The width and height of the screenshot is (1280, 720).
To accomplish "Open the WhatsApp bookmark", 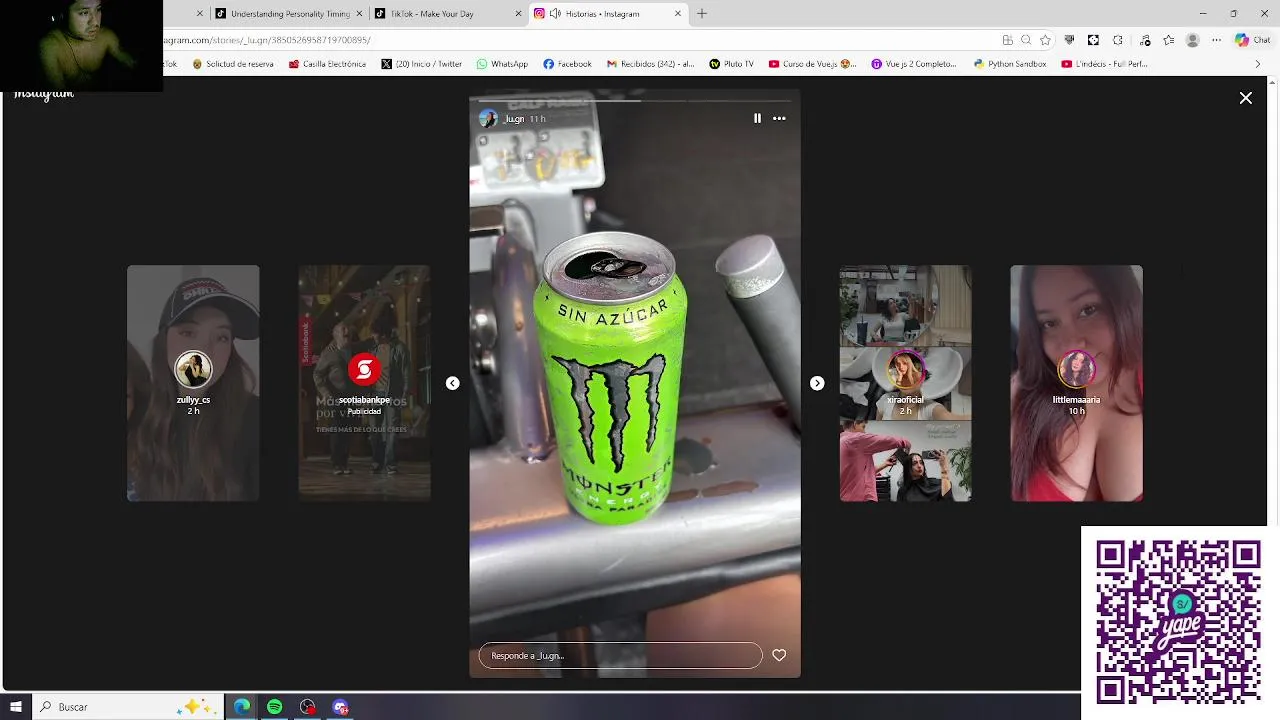I will (502, 64).
